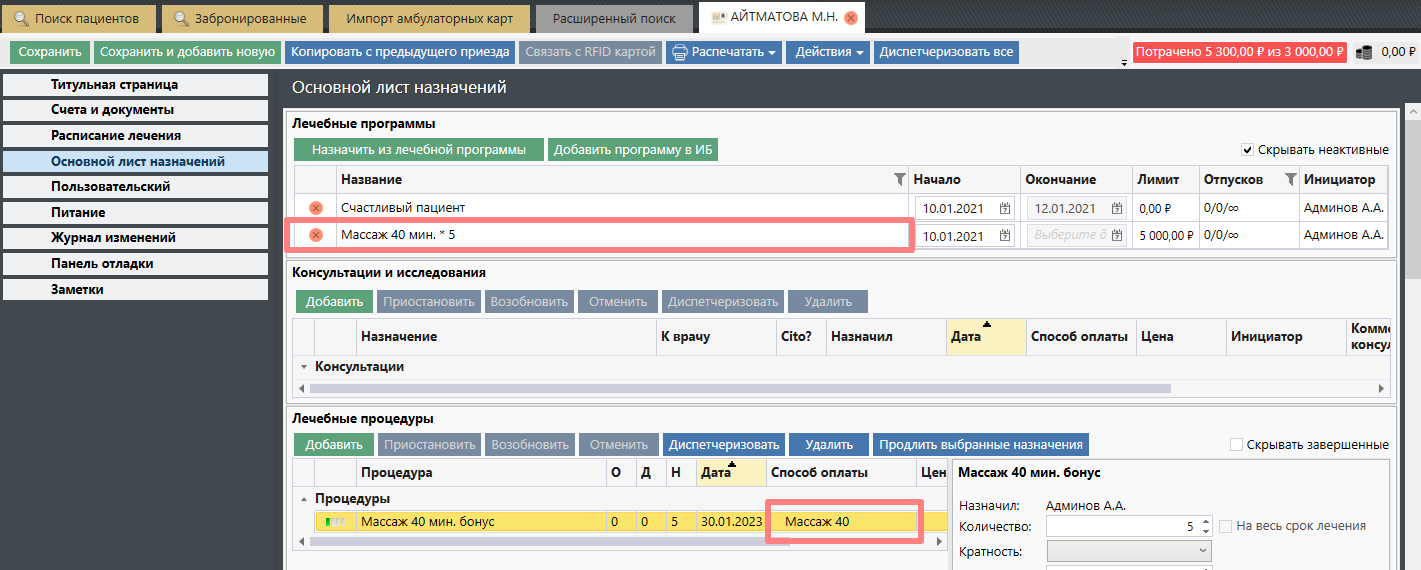The image size is (1421, 570).
Task: Check На весь срок лечения
Action: 1225,526
